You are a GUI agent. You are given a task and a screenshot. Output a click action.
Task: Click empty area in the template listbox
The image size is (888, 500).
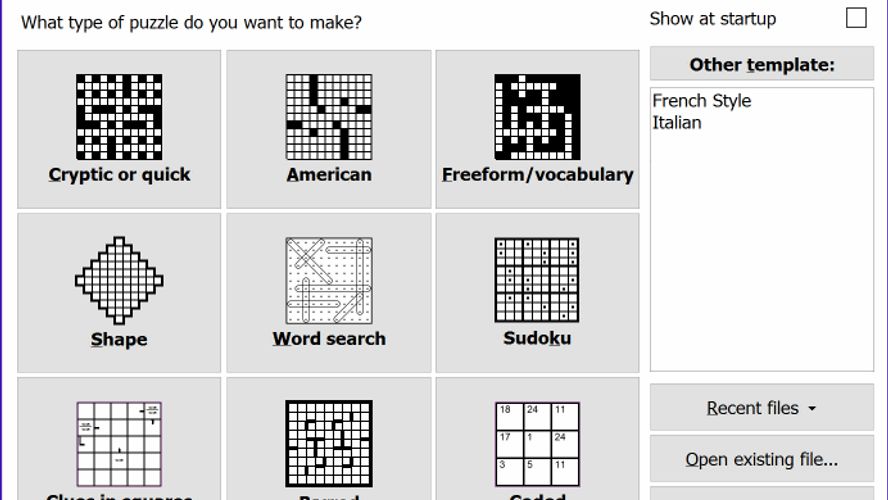[761, 260]
